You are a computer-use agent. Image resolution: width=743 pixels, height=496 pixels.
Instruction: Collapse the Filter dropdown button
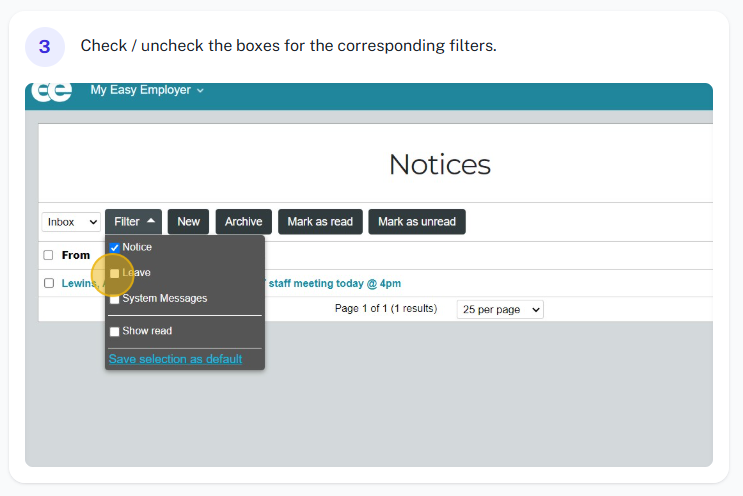pyautogui.click(x=134, y=222)
